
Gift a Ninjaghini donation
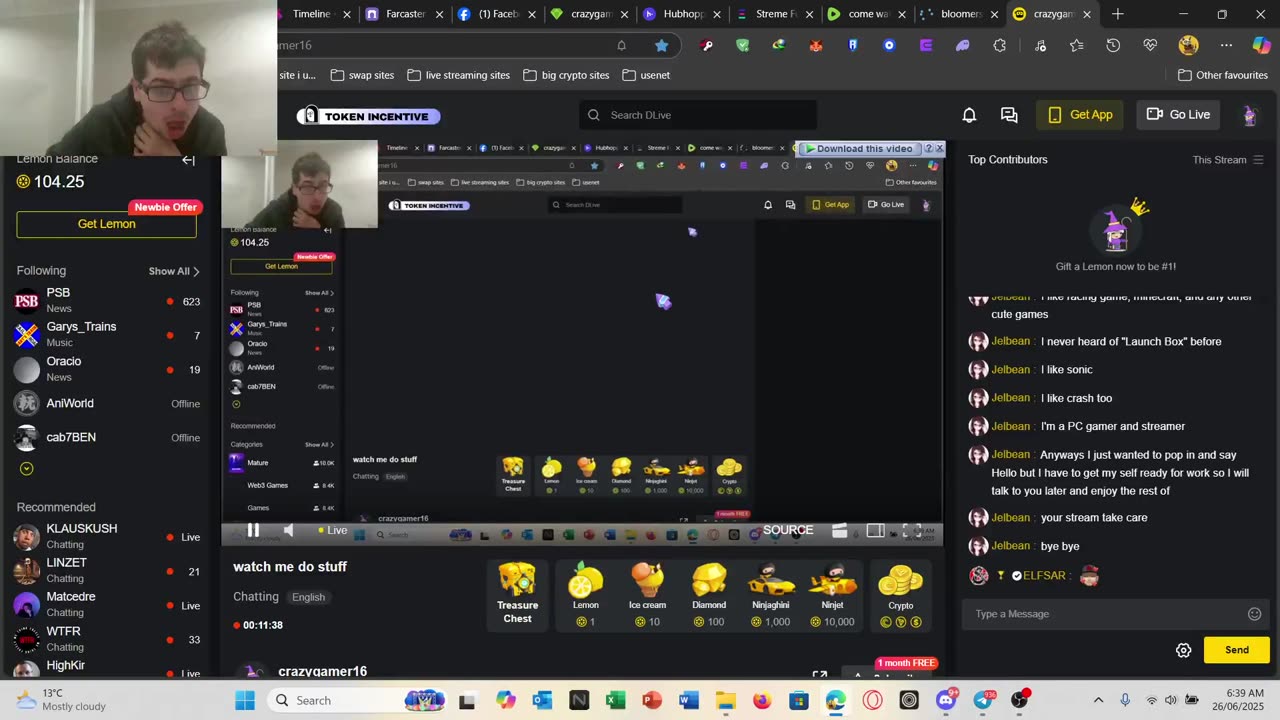click(x=770, y=594)
